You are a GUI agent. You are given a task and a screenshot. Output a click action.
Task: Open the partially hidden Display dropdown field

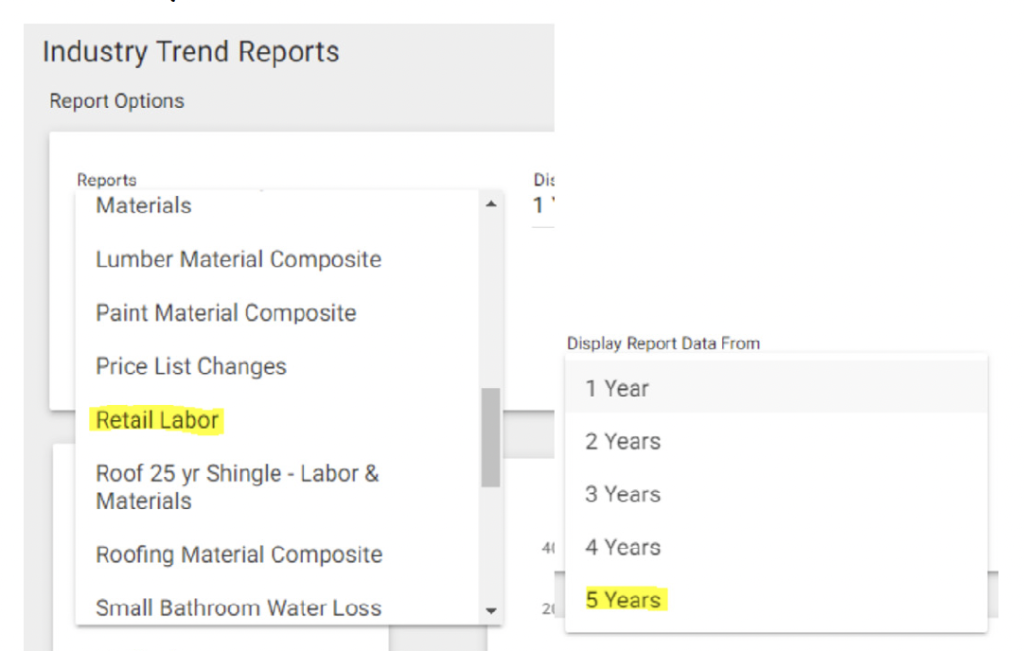tap(543, 206)
